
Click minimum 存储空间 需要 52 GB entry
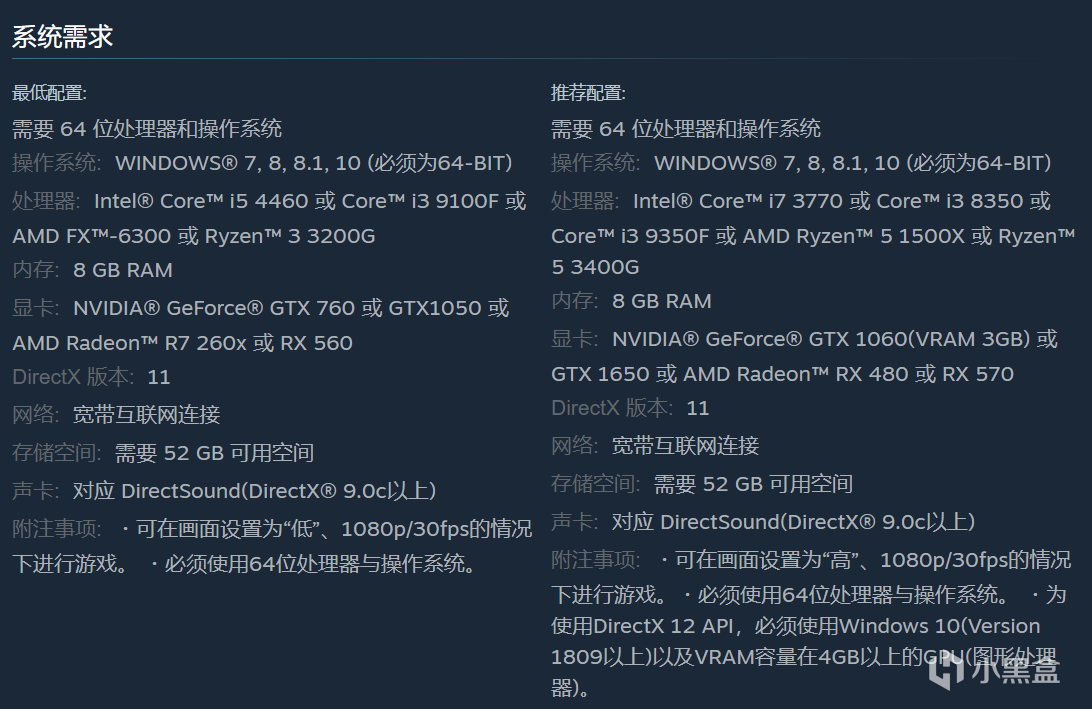point(163,453)
